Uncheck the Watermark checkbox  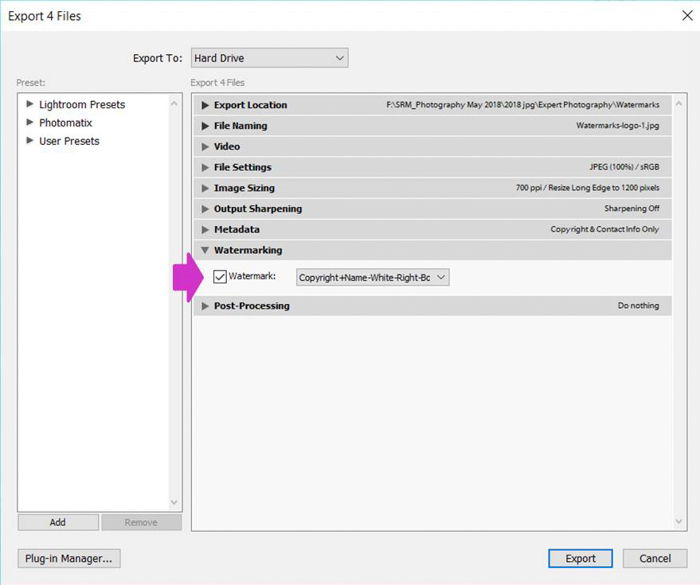coord(220,277)
